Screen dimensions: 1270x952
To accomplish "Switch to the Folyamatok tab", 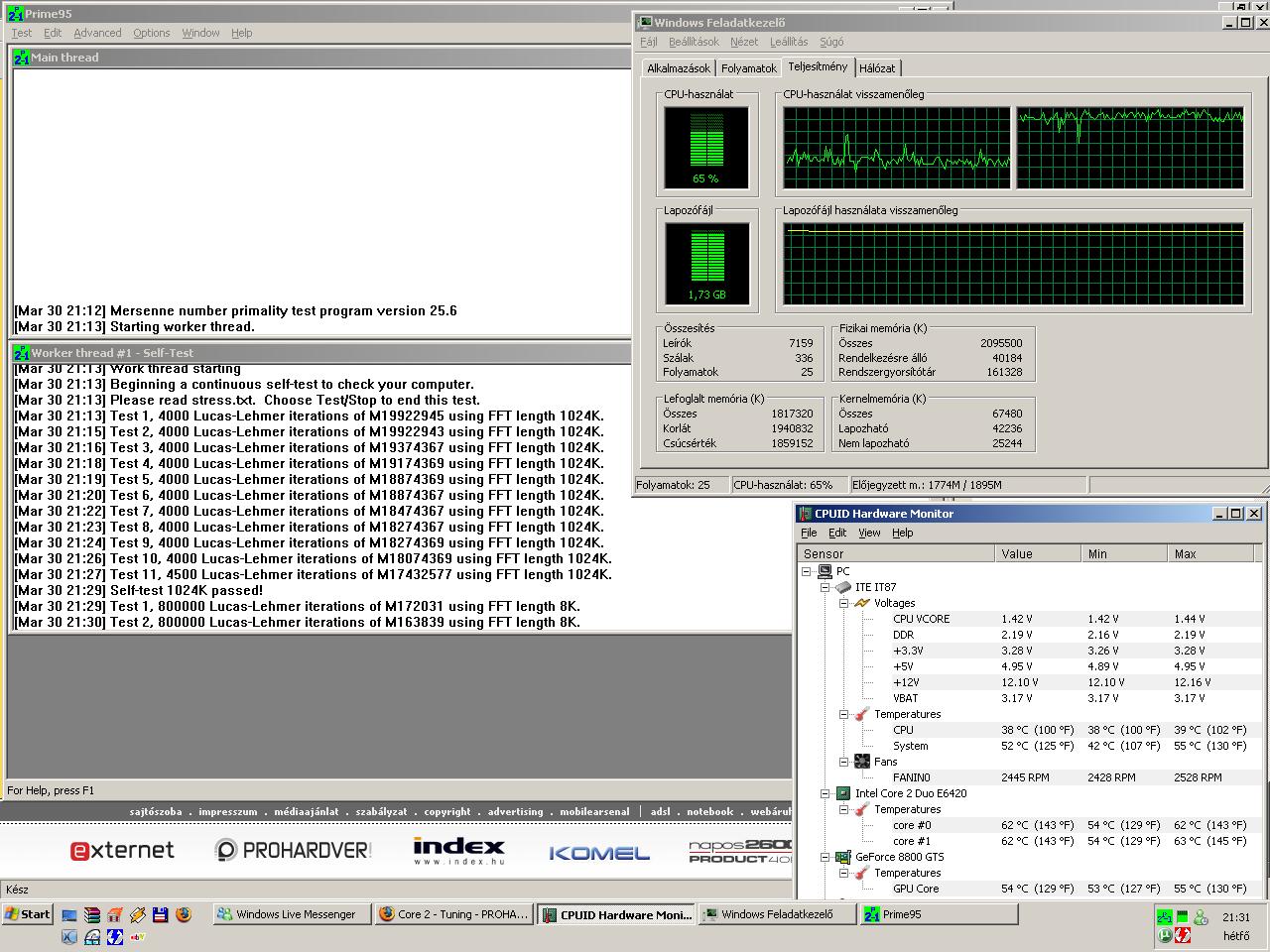I will (x=748, y=68).
